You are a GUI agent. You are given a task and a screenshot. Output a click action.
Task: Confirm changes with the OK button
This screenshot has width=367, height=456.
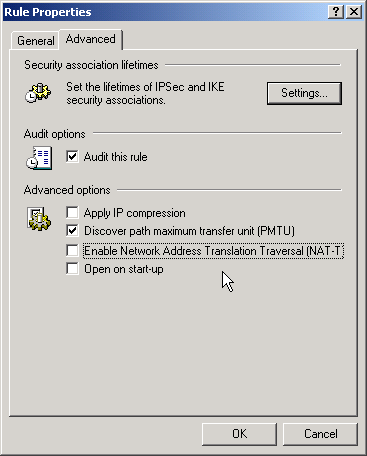click(239, 434)
